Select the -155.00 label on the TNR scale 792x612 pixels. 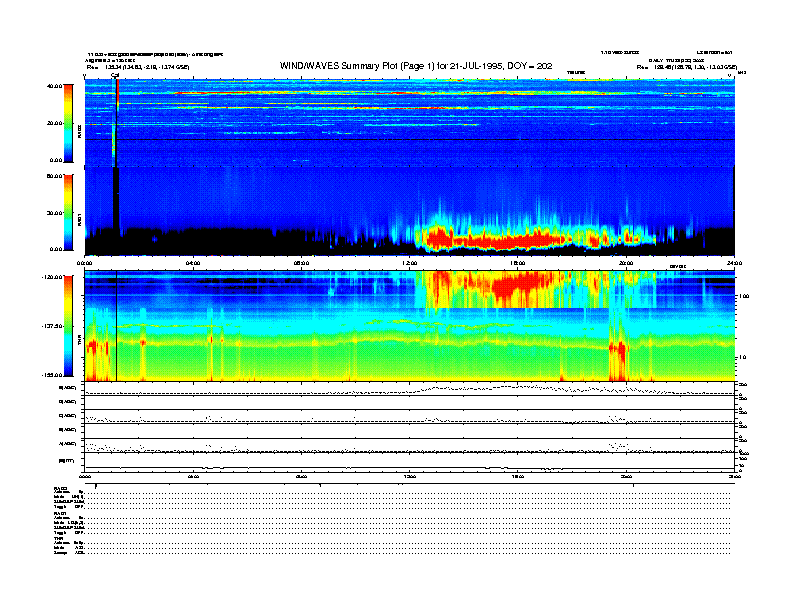pos(52,375)
